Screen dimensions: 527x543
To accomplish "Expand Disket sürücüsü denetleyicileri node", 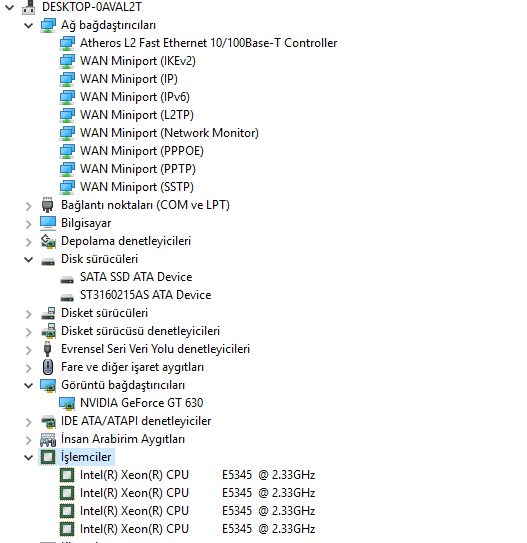I will [x=28, y=332].
